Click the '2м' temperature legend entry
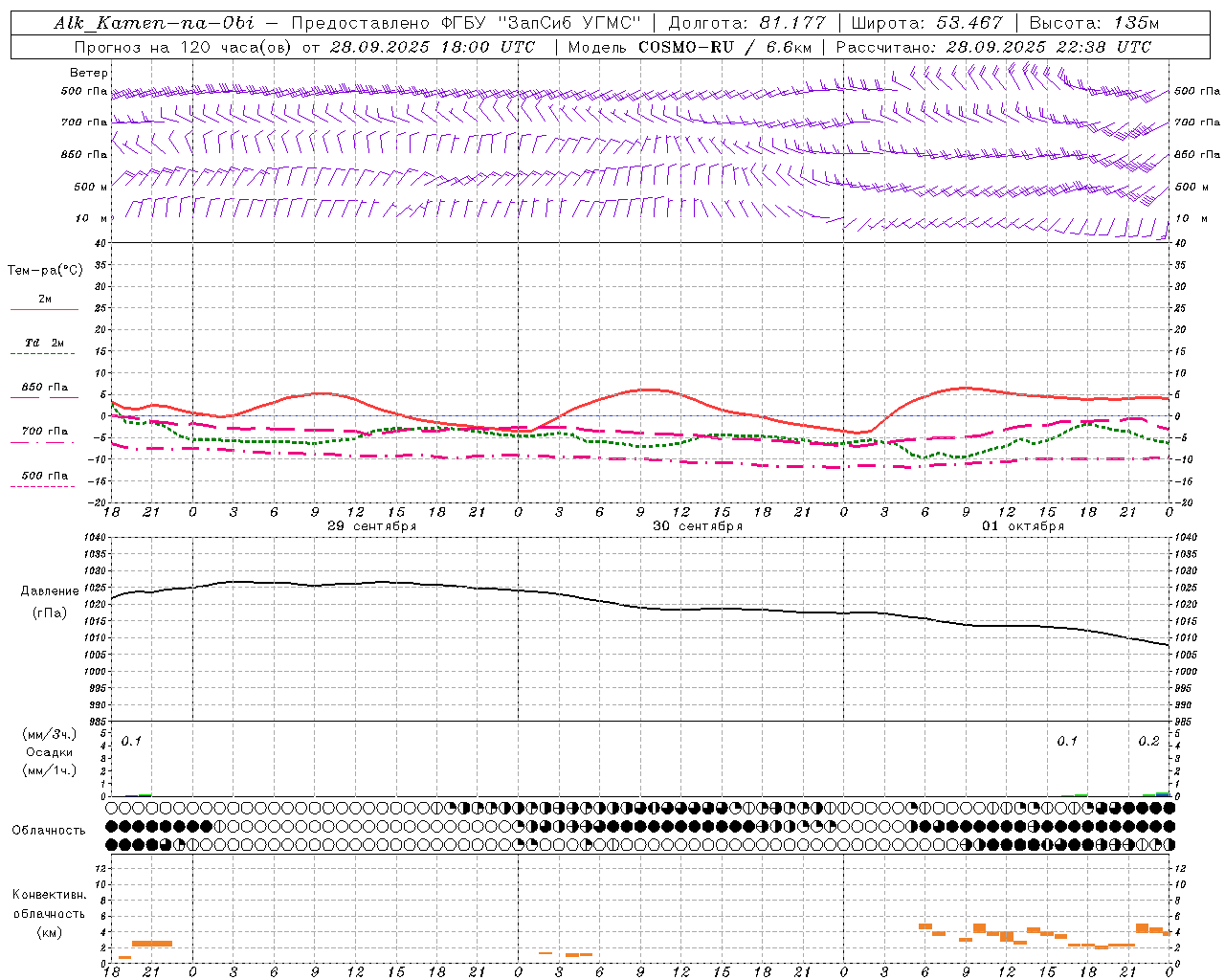Image resolution: width=1225 pixels, height=980 pixels. coord(45,299)
